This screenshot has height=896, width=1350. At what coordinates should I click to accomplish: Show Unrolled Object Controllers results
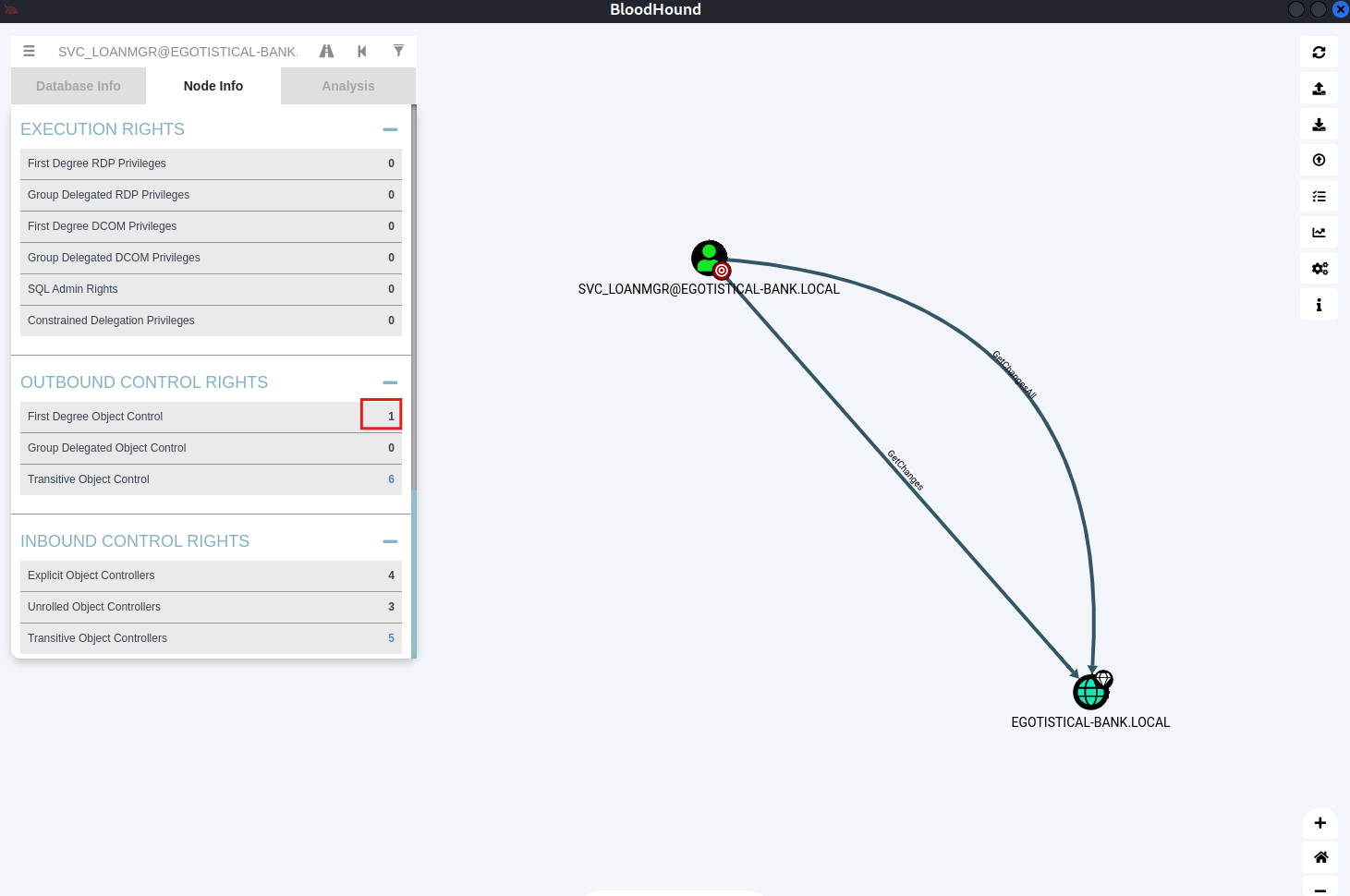[211, 607]
